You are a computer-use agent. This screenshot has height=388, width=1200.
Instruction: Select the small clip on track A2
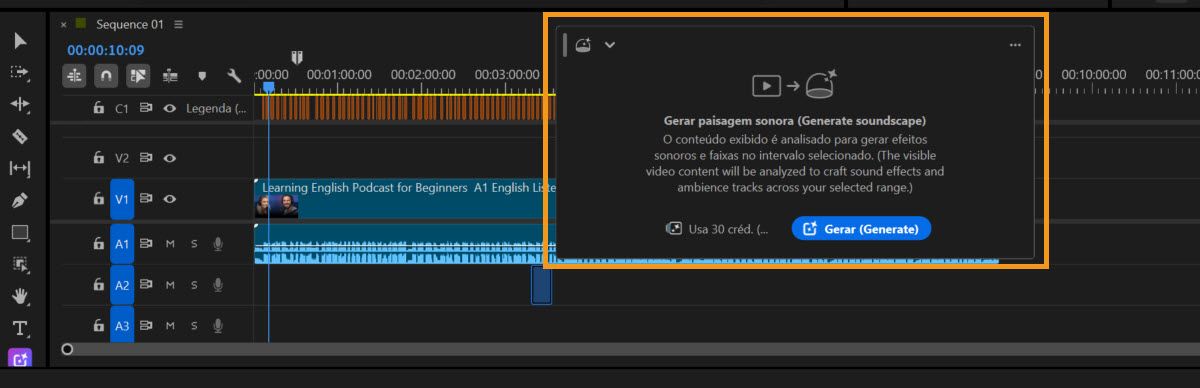(x=541, y=285)
